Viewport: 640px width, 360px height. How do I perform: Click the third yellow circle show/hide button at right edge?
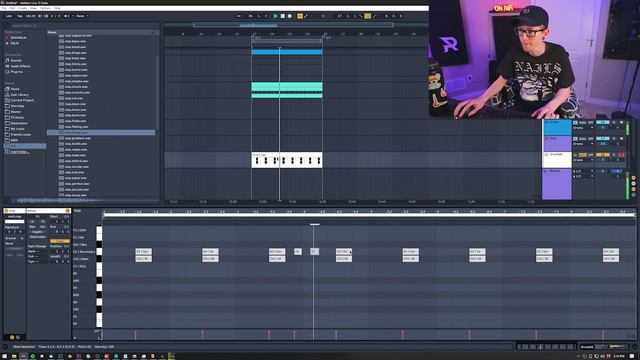coord(633,189)
